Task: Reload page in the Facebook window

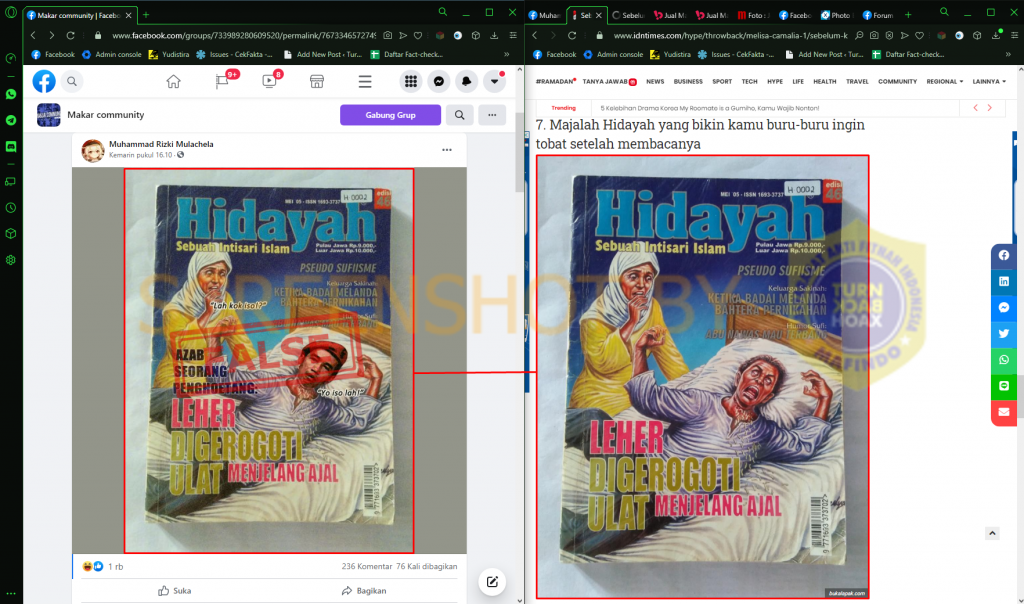Action: [71, 35]
